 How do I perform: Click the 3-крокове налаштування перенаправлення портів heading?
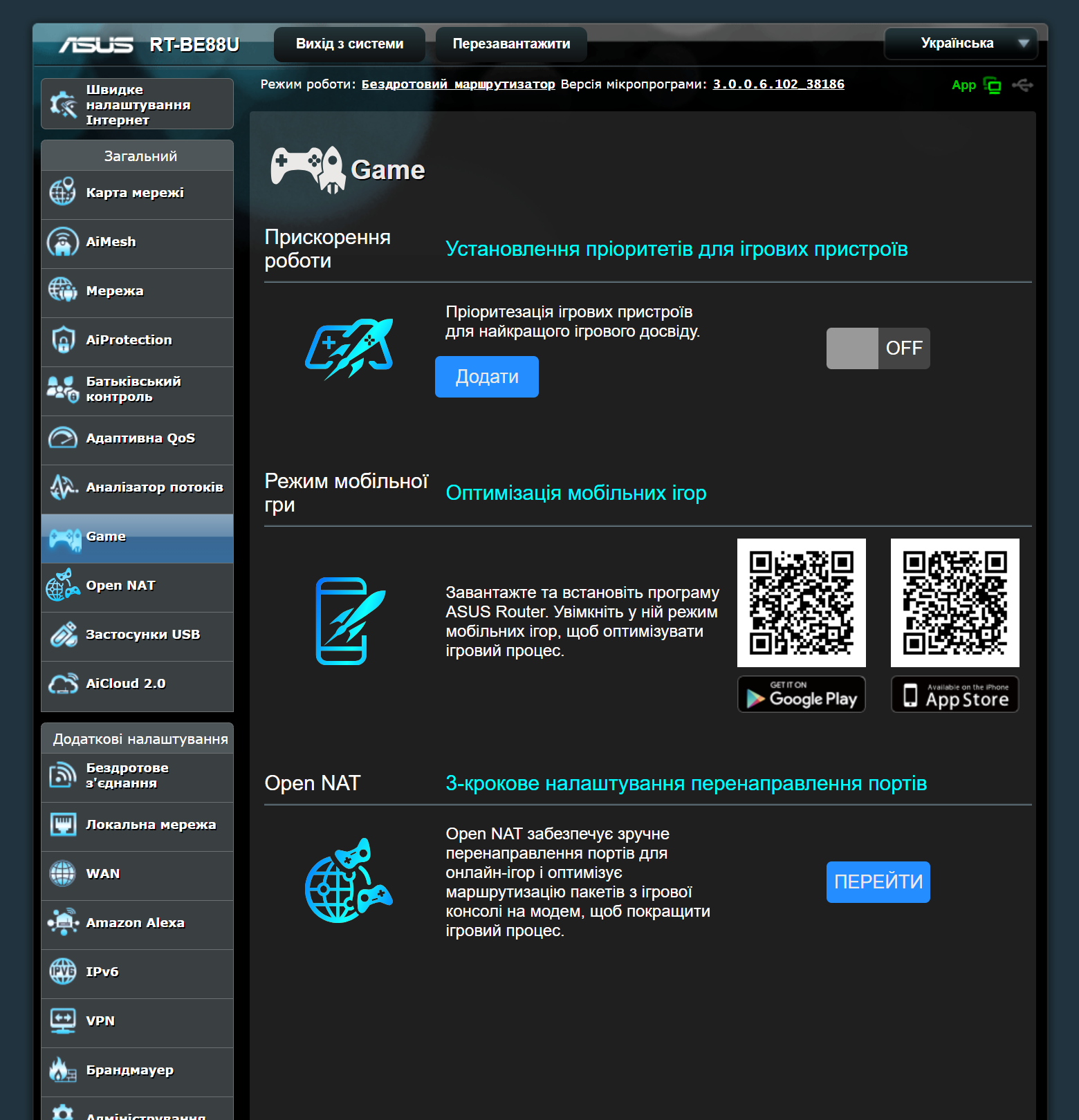click(x=686, y=783)
